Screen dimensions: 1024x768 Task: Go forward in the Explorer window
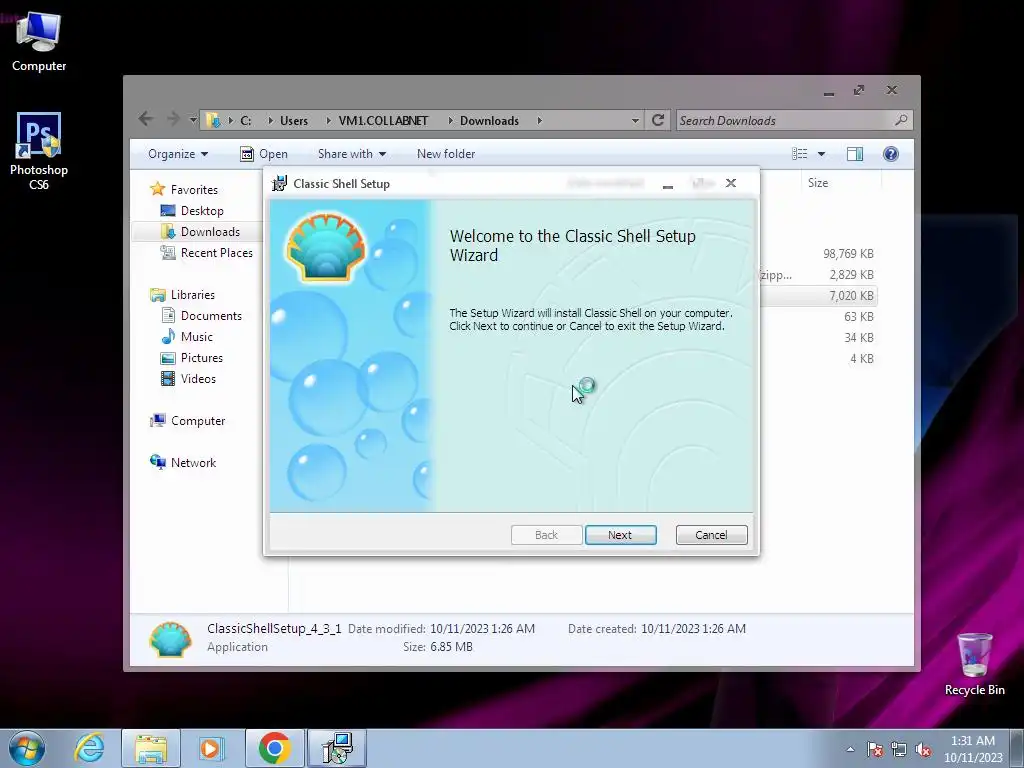[172, 119]
